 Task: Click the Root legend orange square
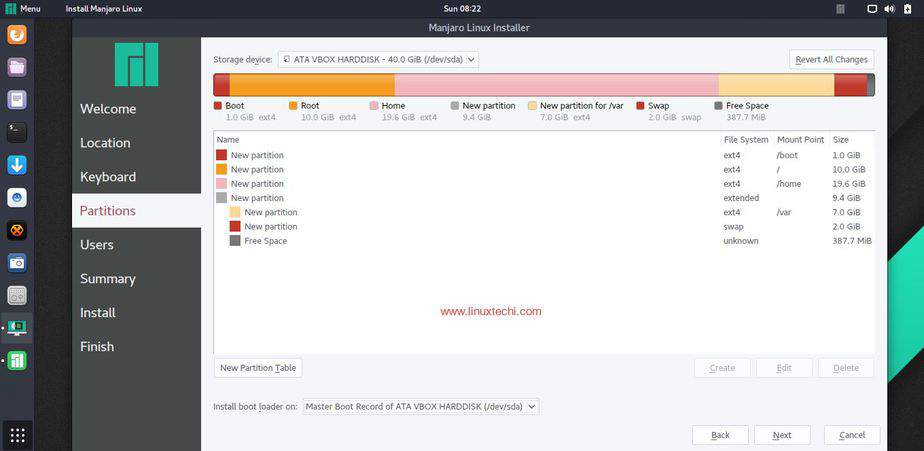(293, 106)
